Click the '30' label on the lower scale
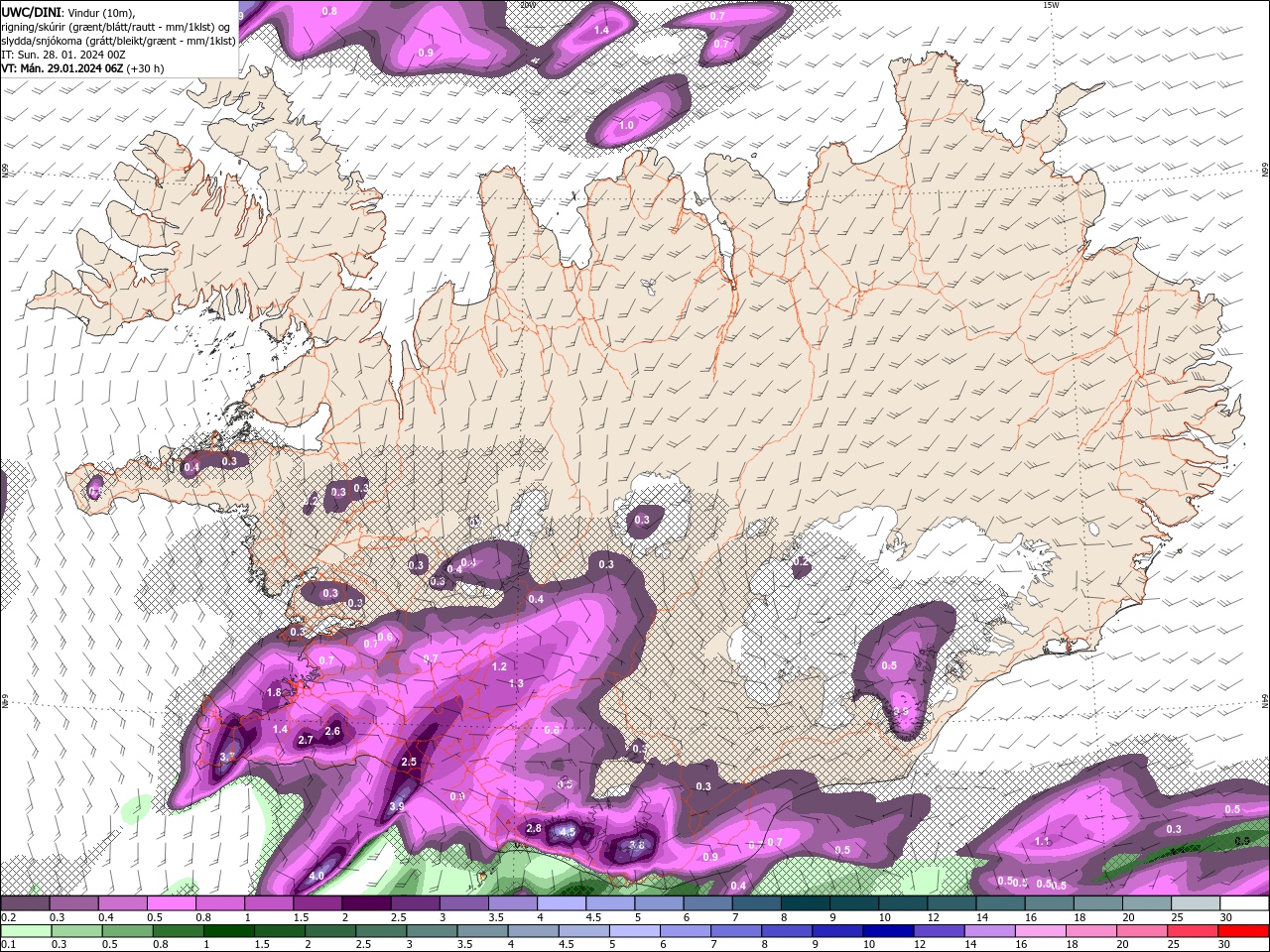Viewport: 1270px width, 952px height. tap(1226, 945)
